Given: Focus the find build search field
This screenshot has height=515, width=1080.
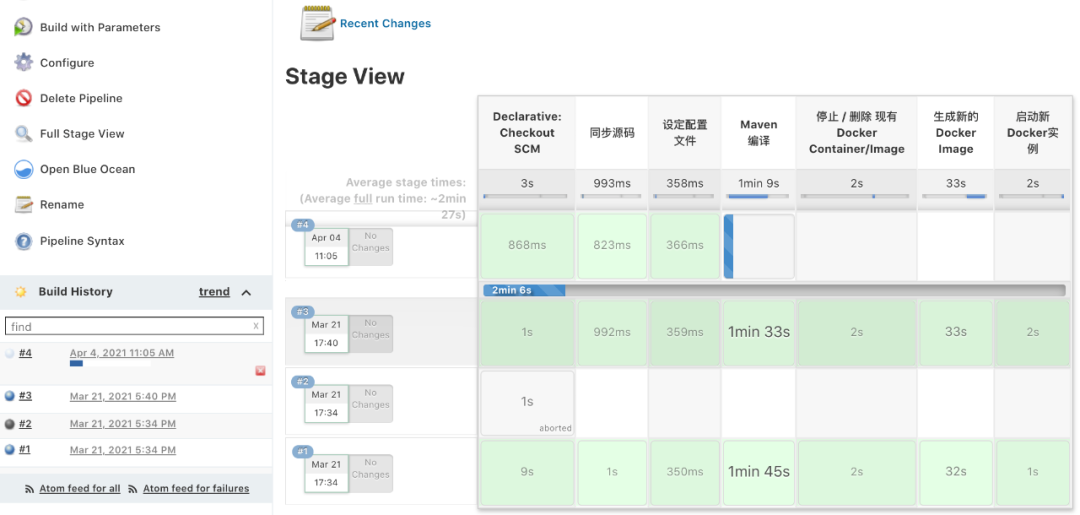Looking at the screenshot, I should click(x=134, y=326).
